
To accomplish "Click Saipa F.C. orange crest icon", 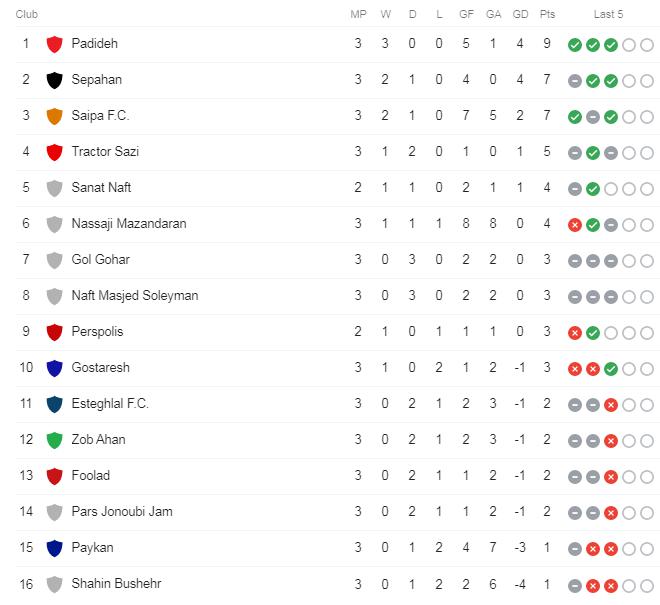I will click(55, 116).
